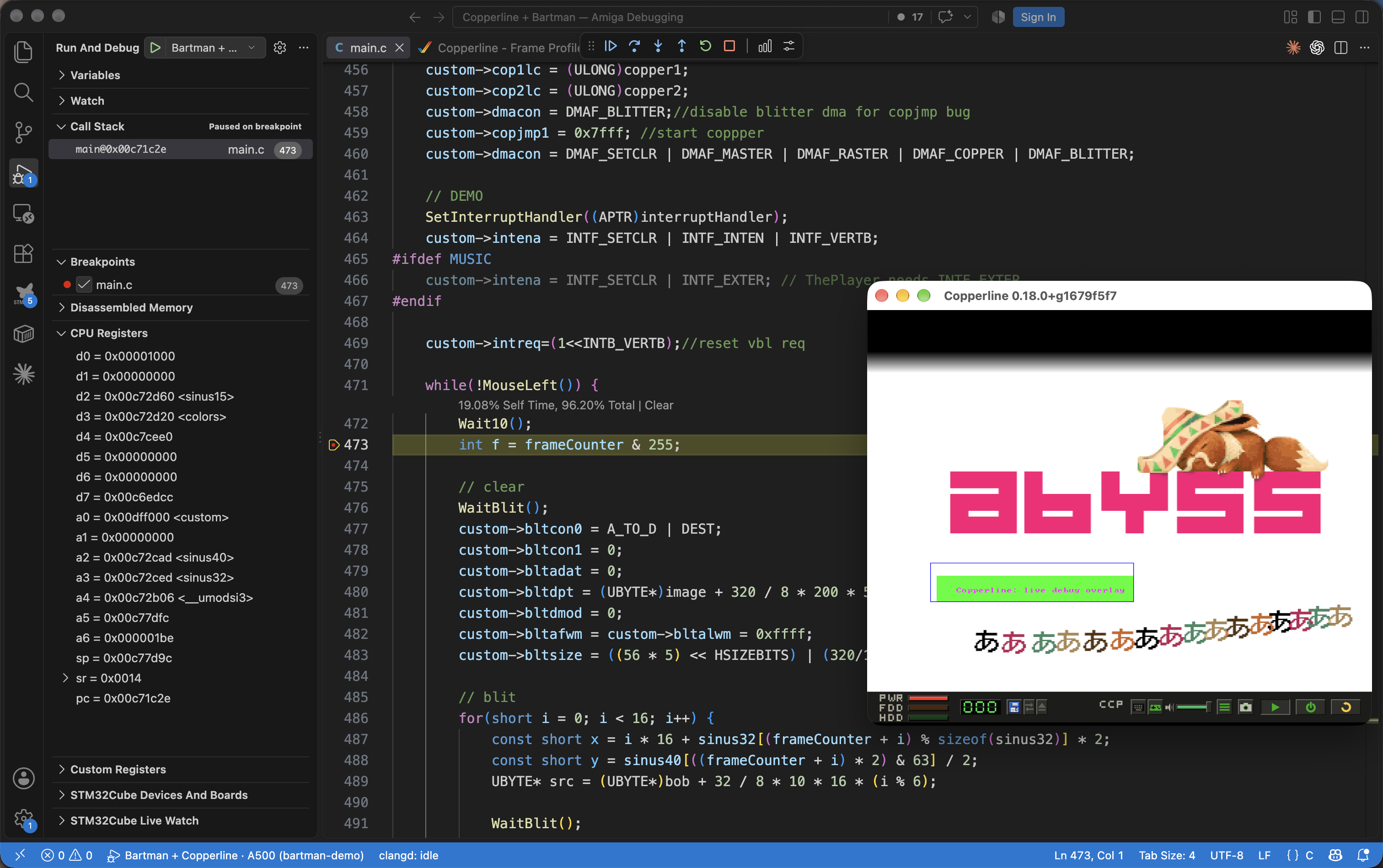Click the keyboard icon in Copperline status bar
1383x868 pixels.
coord(1138,707)
